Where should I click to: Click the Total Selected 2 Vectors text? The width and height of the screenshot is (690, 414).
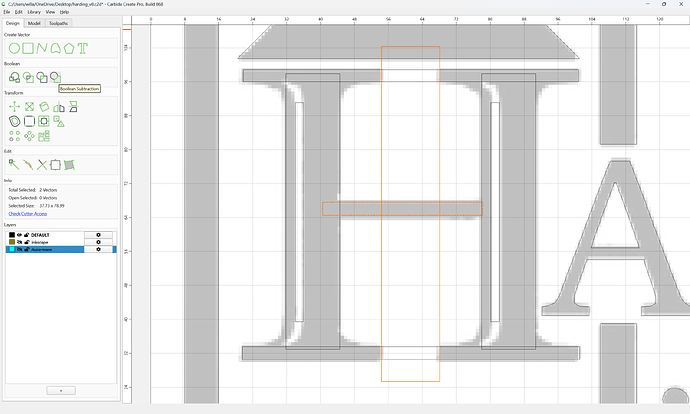click(33, 190)
